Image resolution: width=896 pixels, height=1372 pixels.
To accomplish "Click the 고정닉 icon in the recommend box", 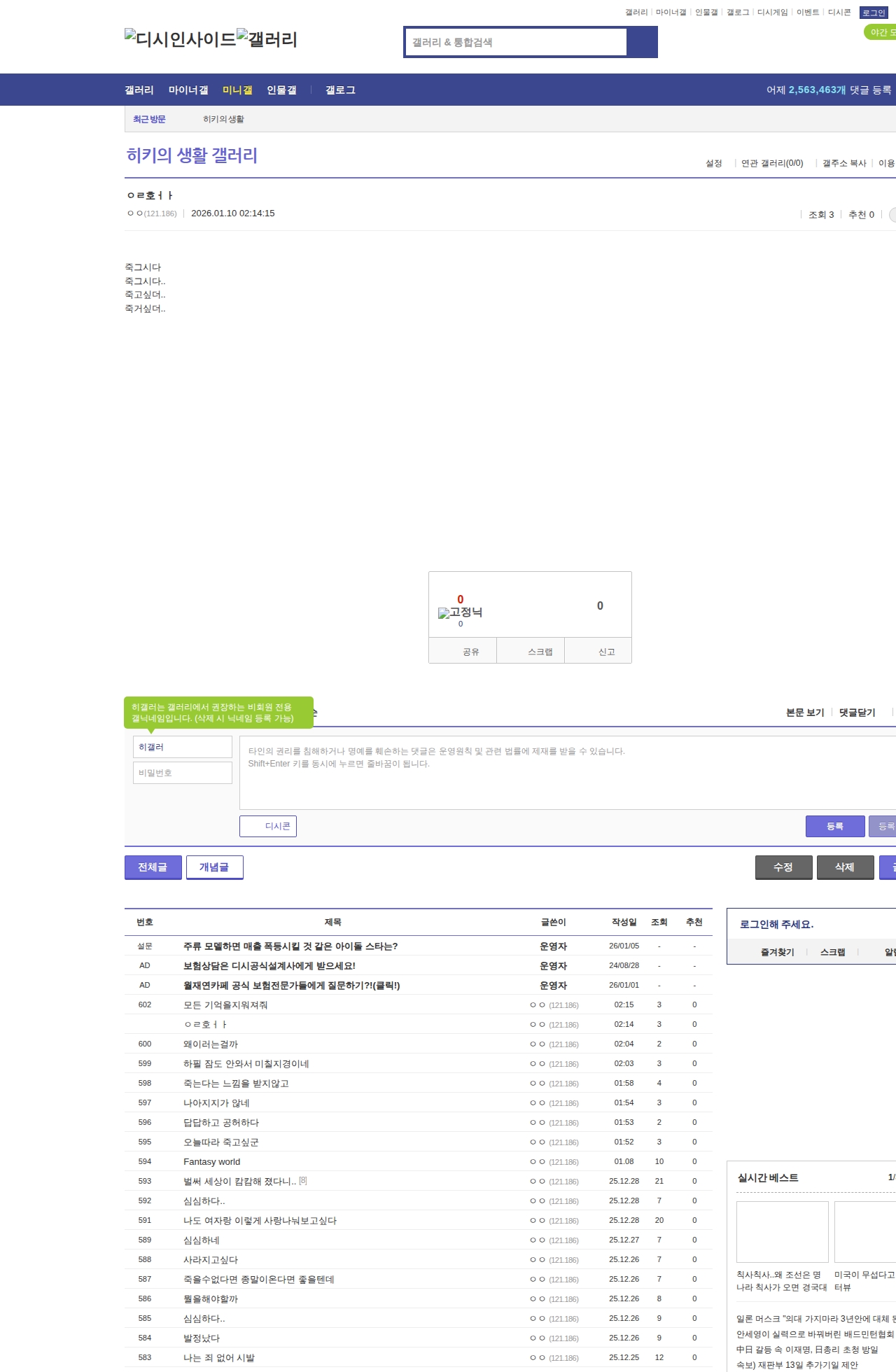I will pyautogui.click(x=460, y=612).
